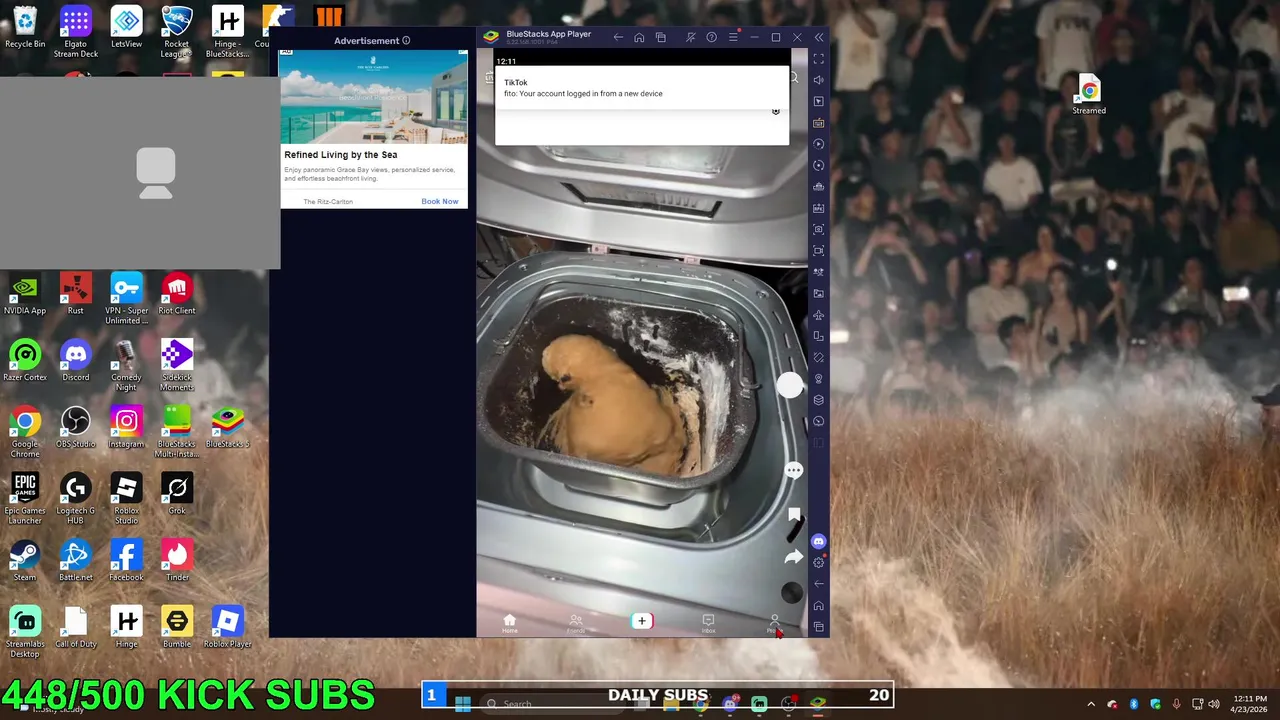Viewport: 1280px width, 720px height.
Task: Toggle airplane mode in BlueStacks sidebar
Action: pos(819,315)
